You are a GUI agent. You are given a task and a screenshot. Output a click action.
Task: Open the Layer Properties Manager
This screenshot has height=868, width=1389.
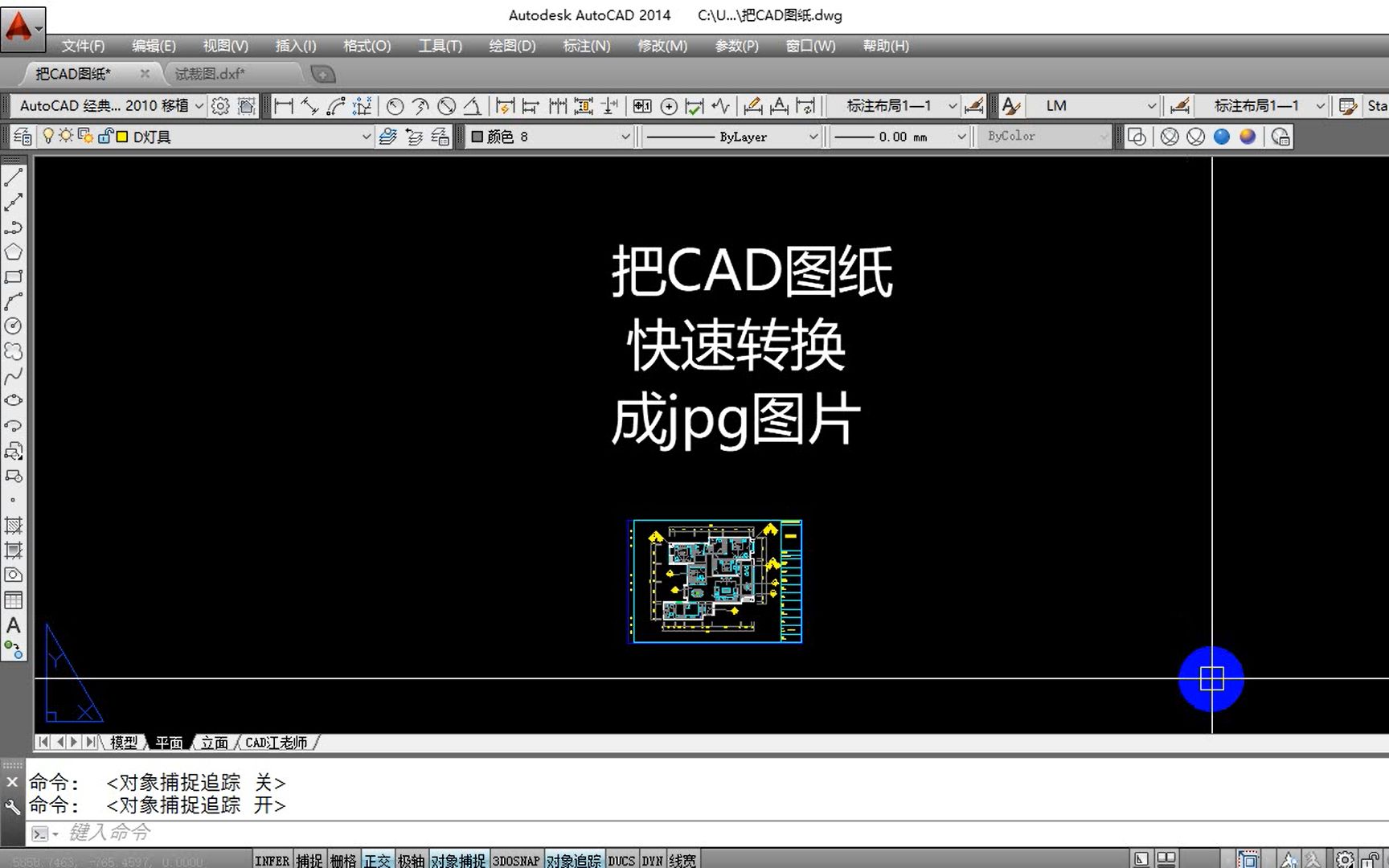pyautogui.click(x=23, y=137)
